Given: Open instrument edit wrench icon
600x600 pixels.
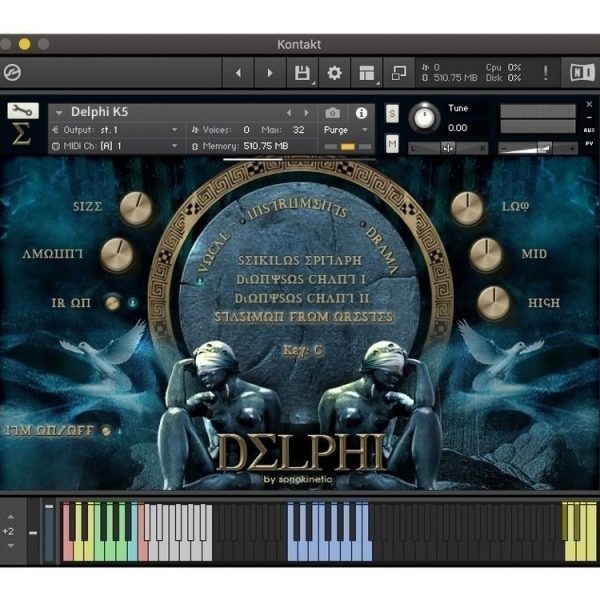Looking at the screenshot, I should [x=23, y=111].
